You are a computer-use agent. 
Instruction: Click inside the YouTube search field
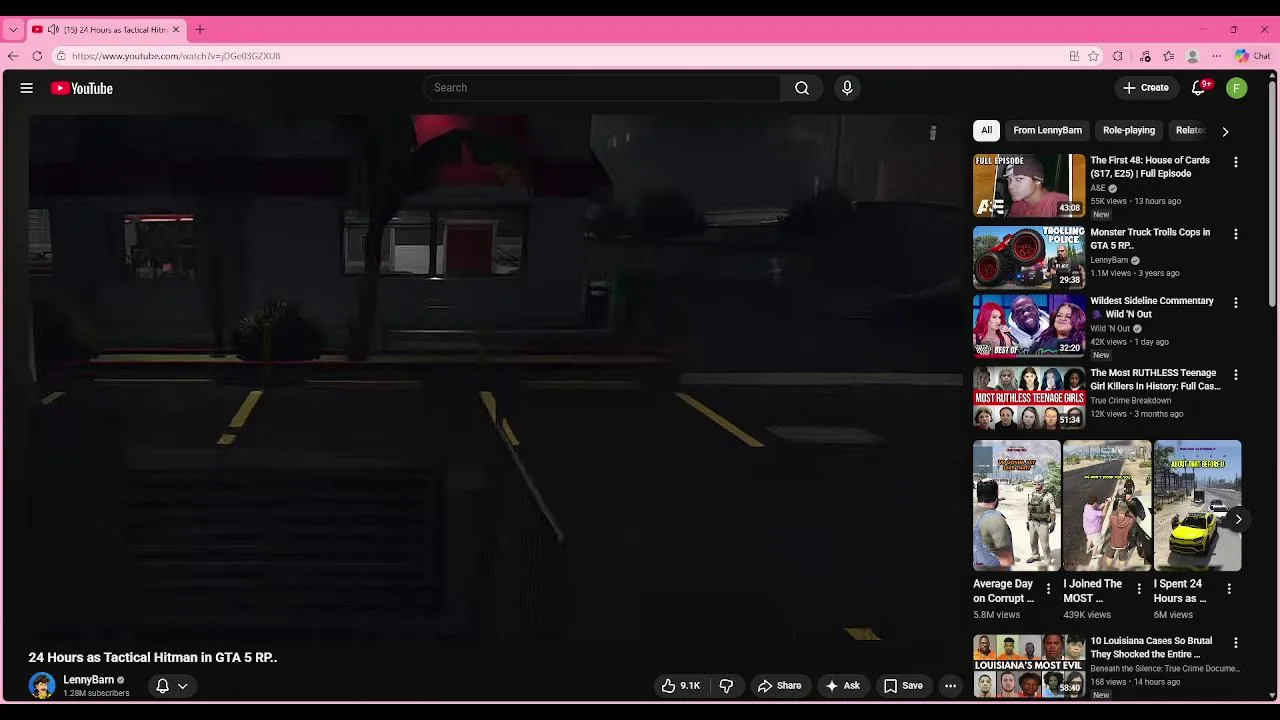[602, 88]
